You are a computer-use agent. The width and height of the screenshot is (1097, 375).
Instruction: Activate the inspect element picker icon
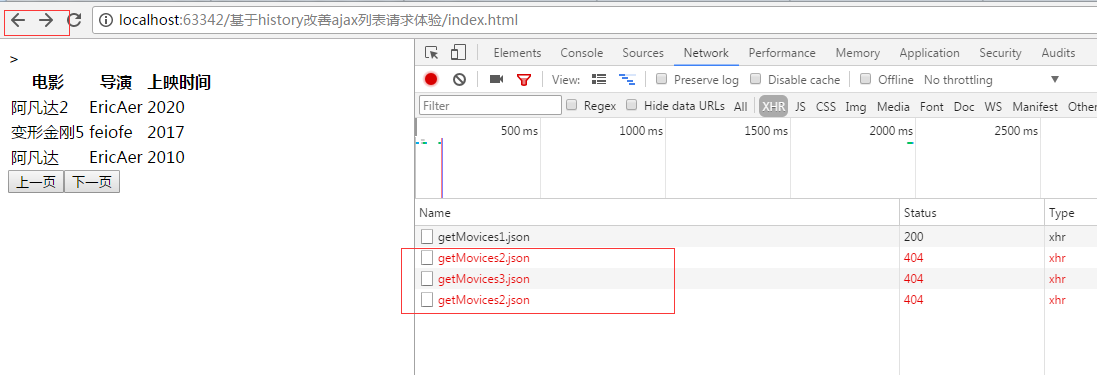(432, 52)
